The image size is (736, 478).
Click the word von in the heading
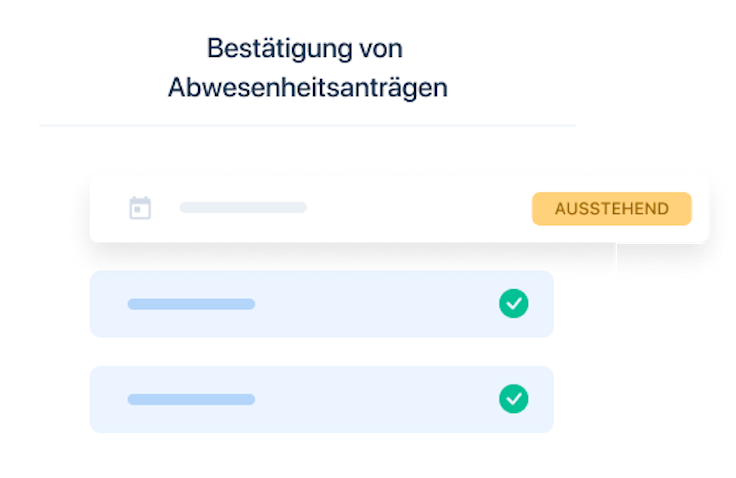pos(381,49)
